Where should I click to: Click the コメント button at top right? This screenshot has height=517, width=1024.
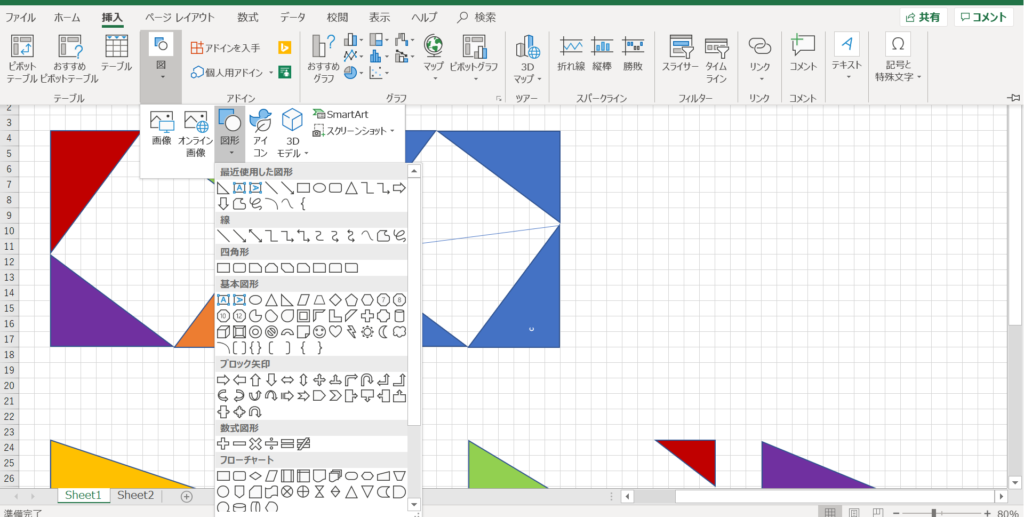(x=984, y=18)
